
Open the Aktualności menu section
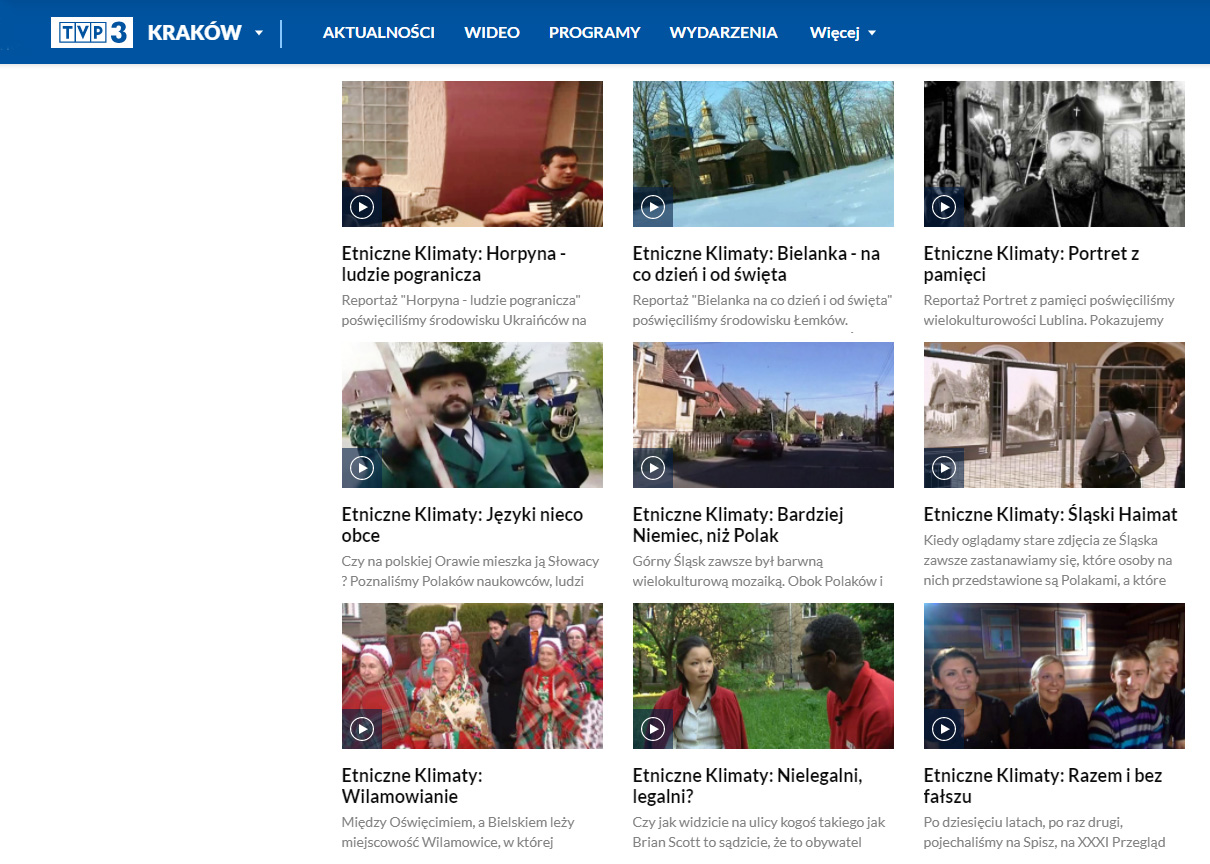[378, 33]
